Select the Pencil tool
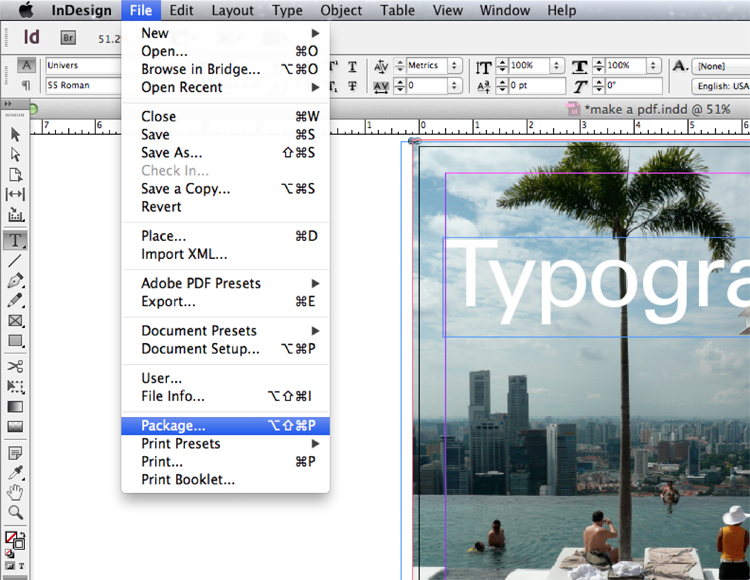750x580 pixels. coord(15,300)
